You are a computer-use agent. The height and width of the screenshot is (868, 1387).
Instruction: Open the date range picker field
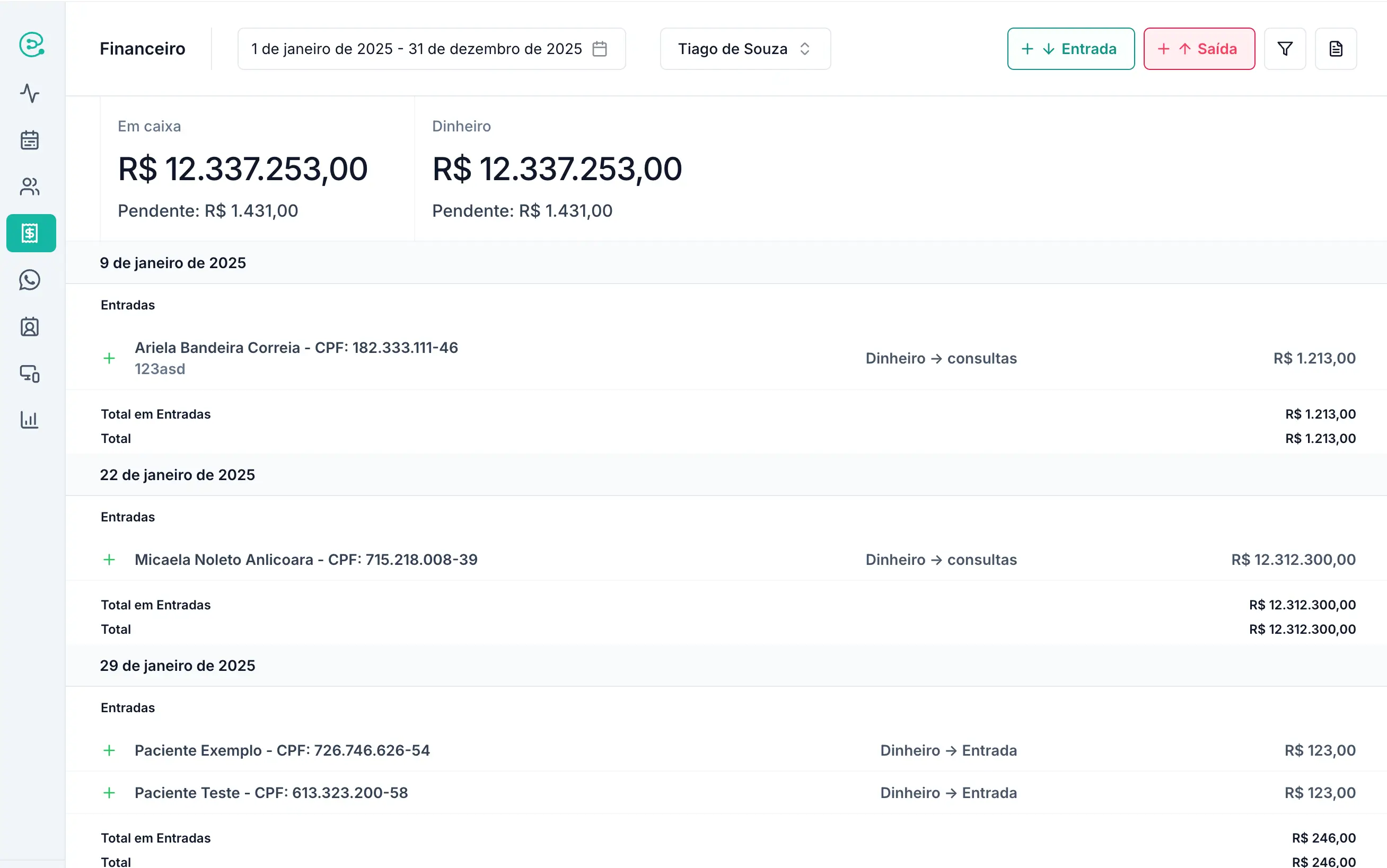point(416,49)
